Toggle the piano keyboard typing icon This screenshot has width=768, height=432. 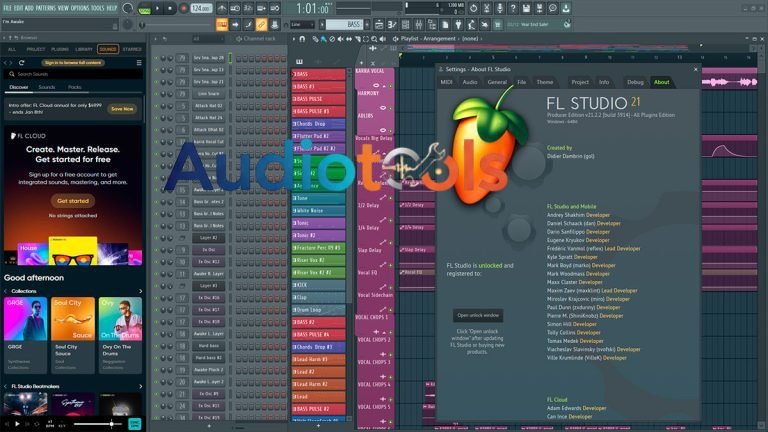(222, 24)
